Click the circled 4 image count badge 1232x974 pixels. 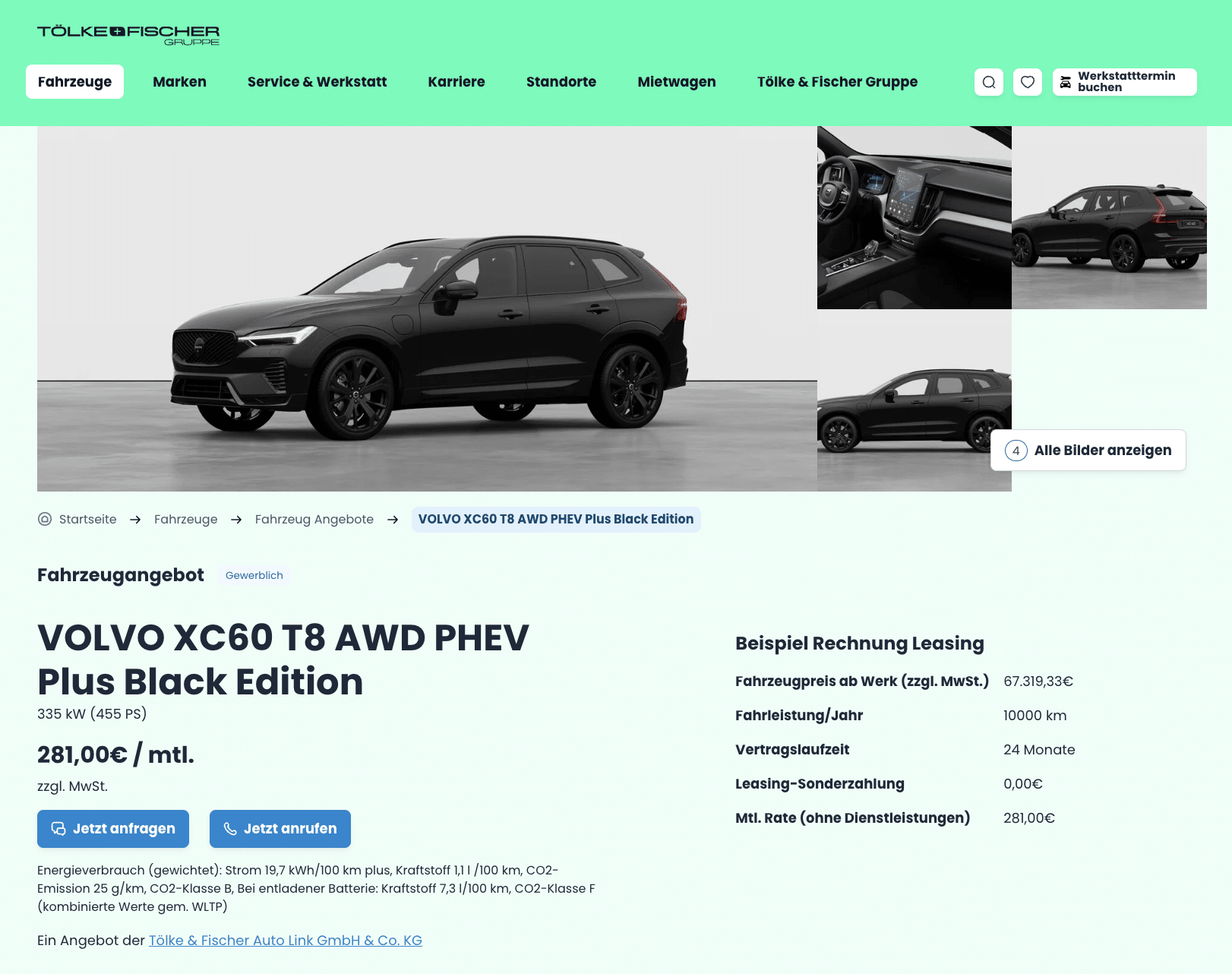tap(1016, 451)
